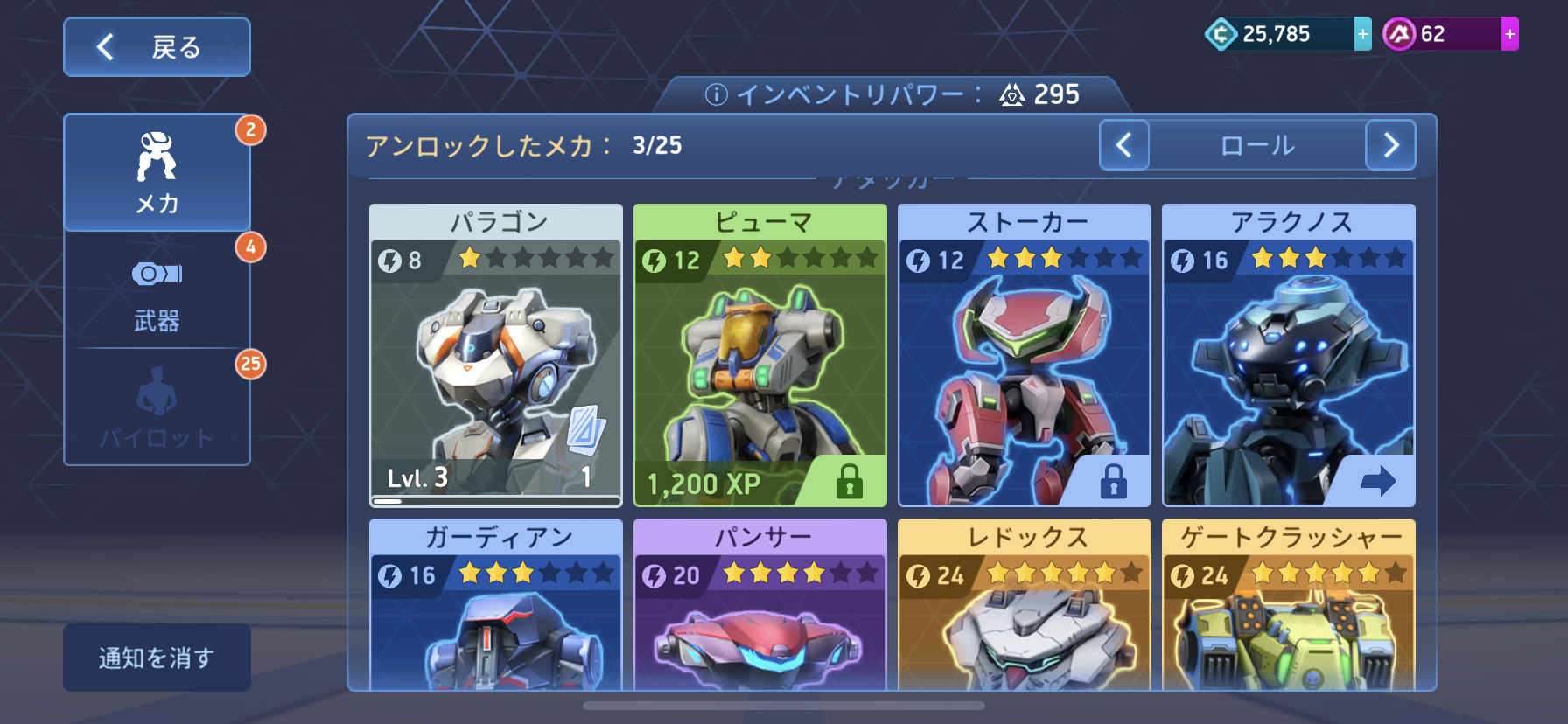The width and height of the screenshot is (1568, 724).
Task: Select the パラゴン mech card
Action: point(496,355)
